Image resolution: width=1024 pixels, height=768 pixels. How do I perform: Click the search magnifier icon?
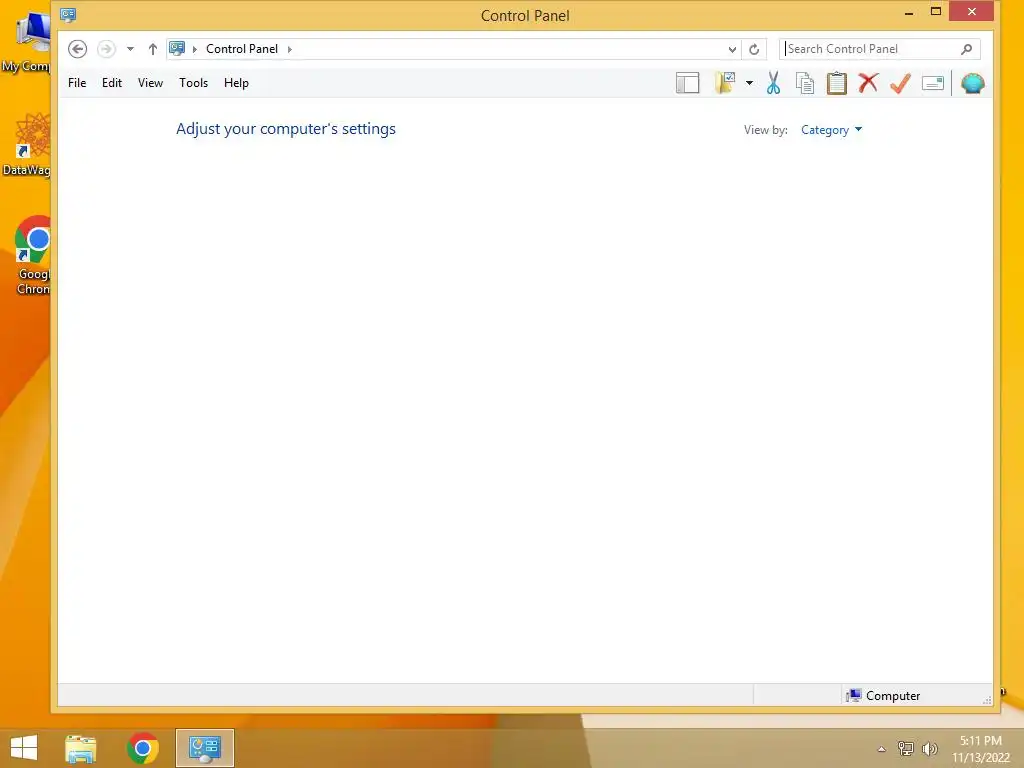(x=967, y=49)
